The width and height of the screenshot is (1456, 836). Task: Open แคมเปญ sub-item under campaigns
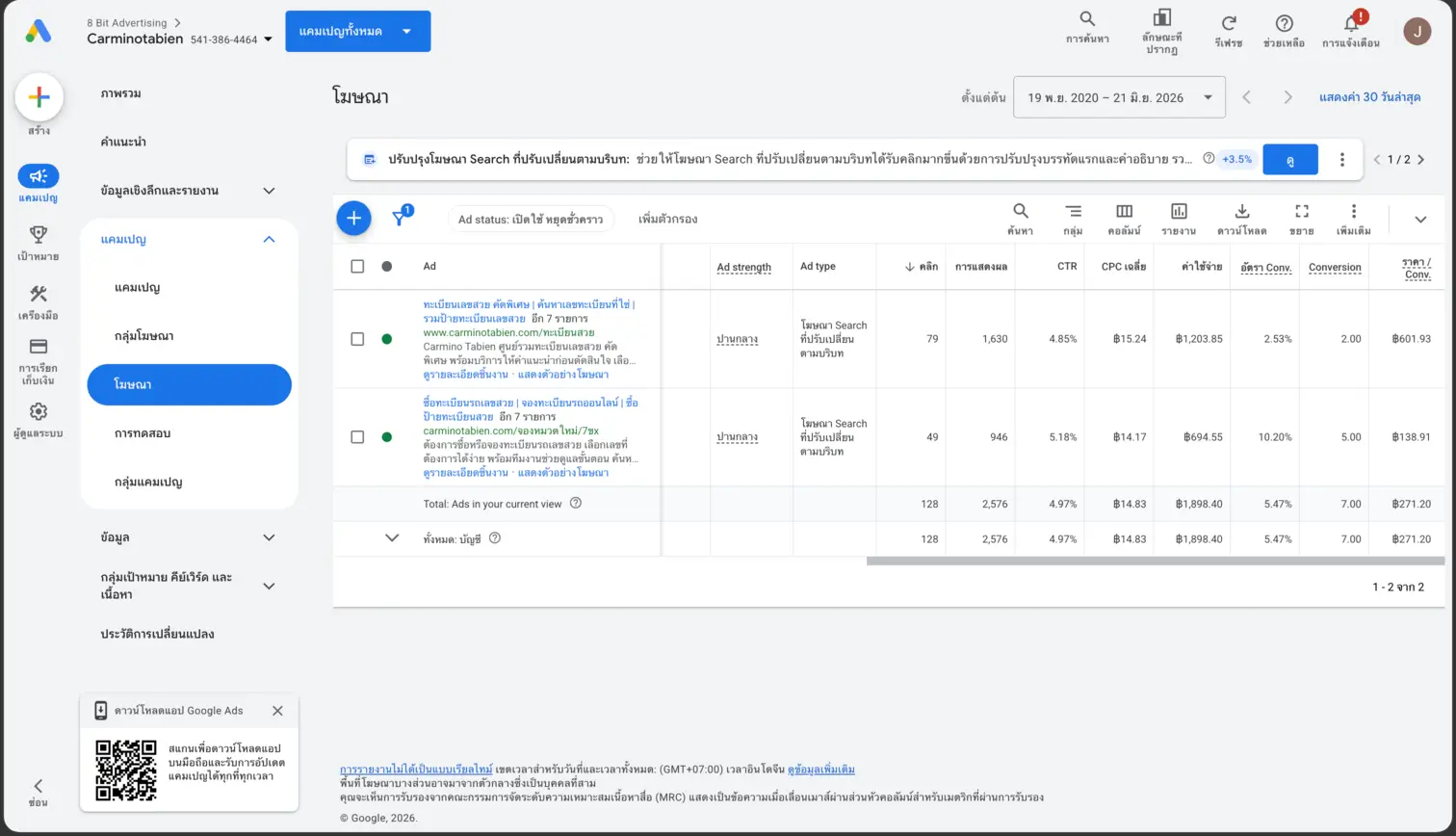tap(137, 288)
